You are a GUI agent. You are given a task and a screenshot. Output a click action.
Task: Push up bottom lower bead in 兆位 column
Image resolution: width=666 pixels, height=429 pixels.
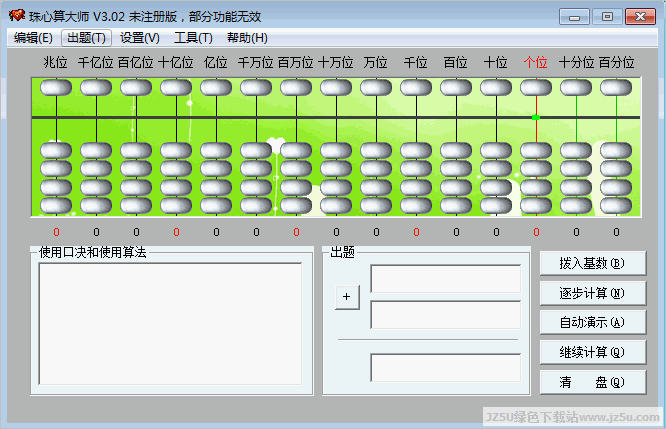pos(56,206)
